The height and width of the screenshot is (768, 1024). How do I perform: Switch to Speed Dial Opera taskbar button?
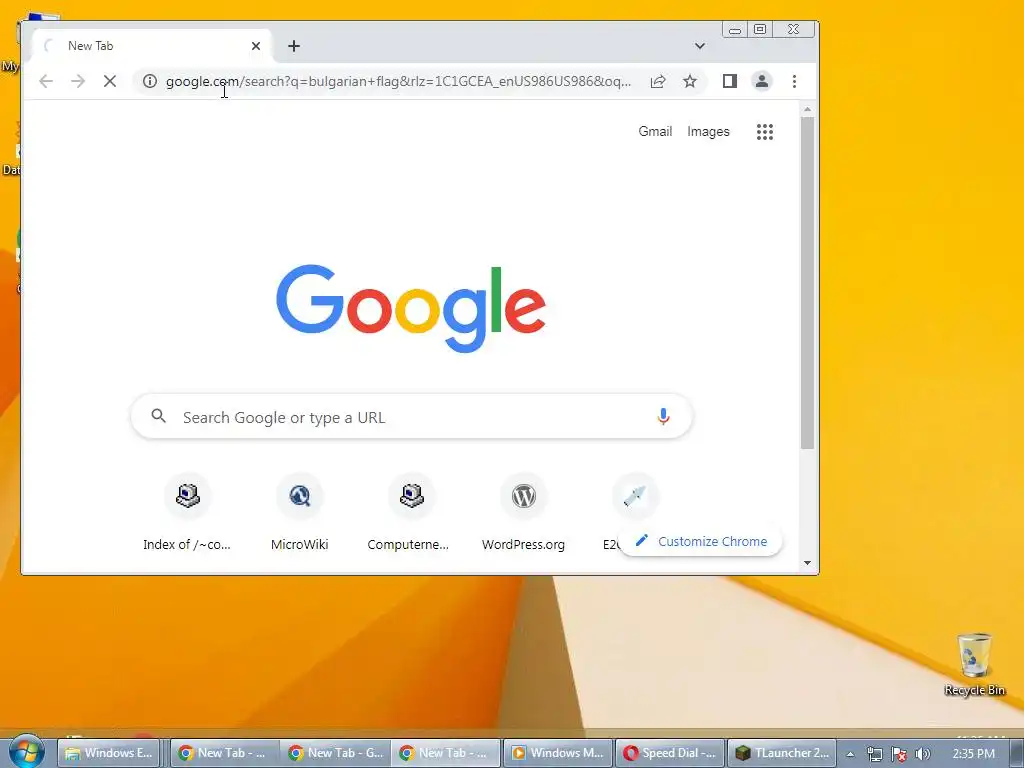click(669, 753)
